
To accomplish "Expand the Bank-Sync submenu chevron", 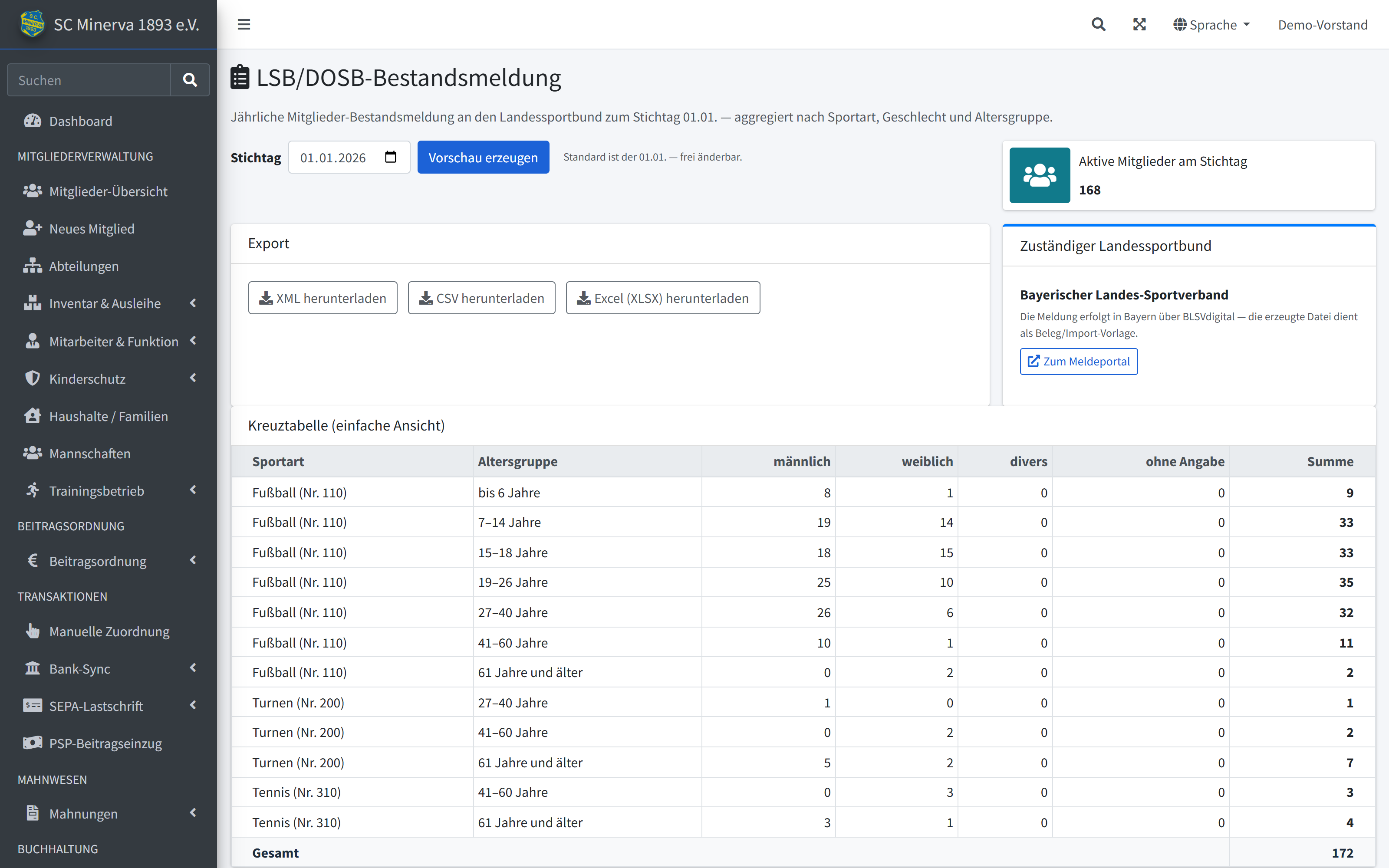I will pos(193,667).
